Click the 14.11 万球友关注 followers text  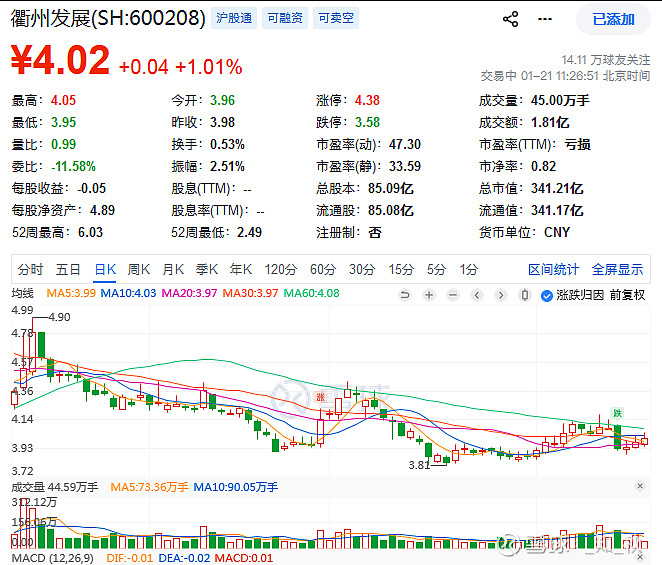[606, 60]
